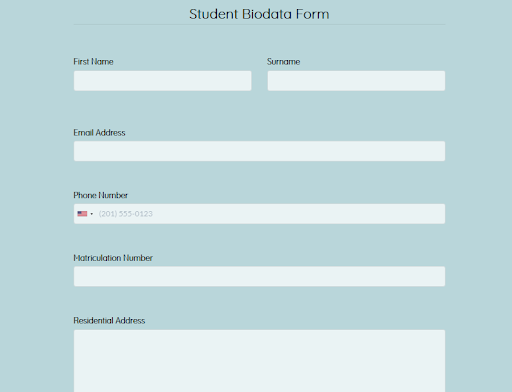This screenshot has height=392, width=512.
Task: Click the phone placeholder (201) 555-0123
Action: 126,214
